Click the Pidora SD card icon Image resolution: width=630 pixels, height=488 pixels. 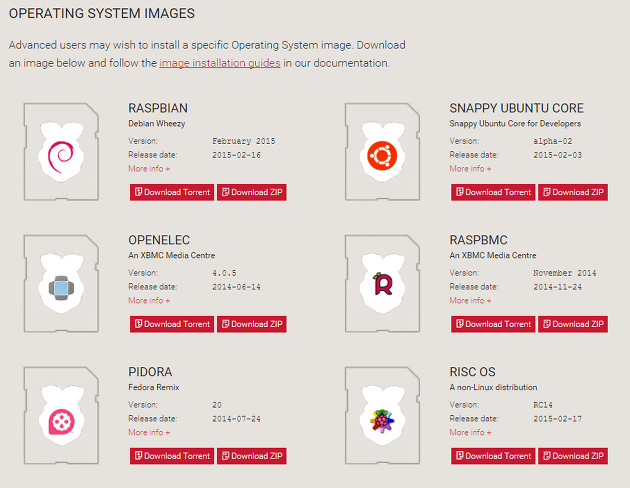(x=61, y=415)
